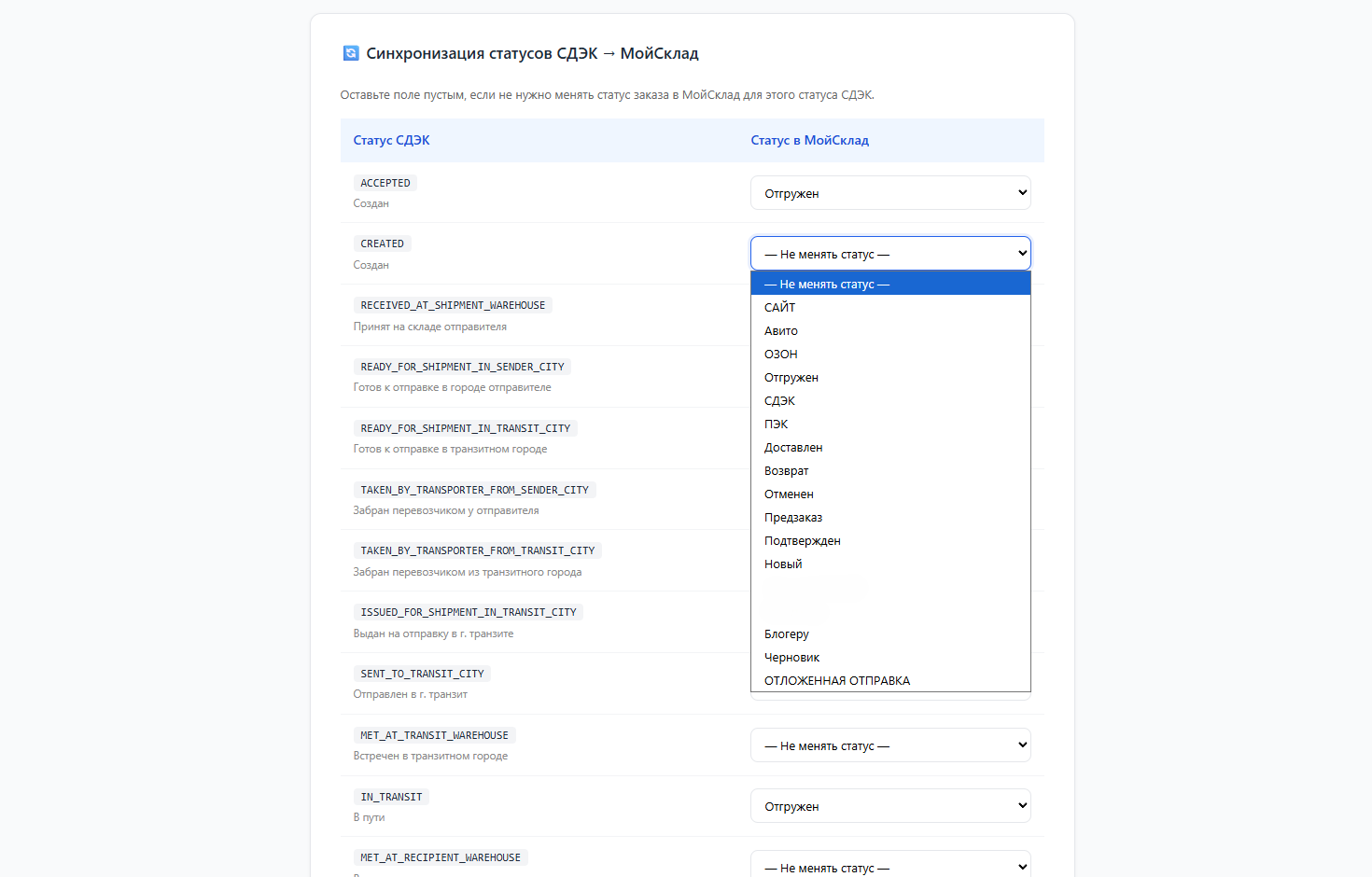Click "Забран перевозчиком у отправителя" description
This screenshot has height=877, width=1372.
446,510
